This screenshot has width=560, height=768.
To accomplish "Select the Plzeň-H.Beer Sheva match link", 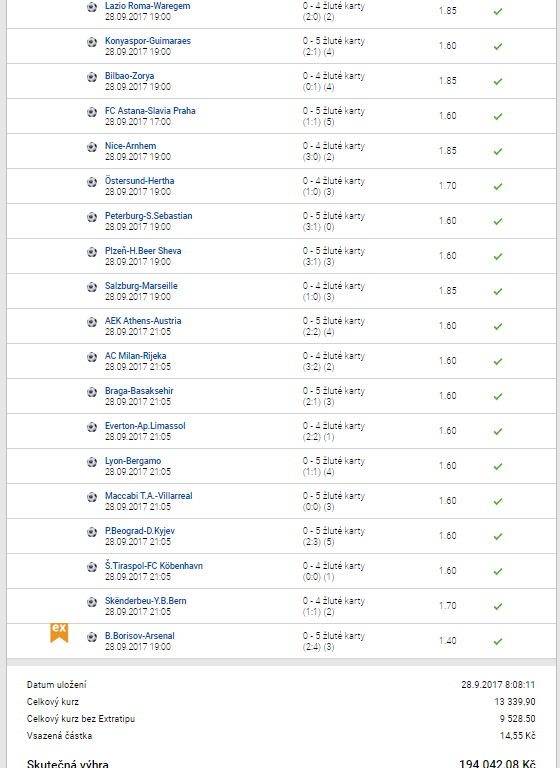I will coord(143,251).
